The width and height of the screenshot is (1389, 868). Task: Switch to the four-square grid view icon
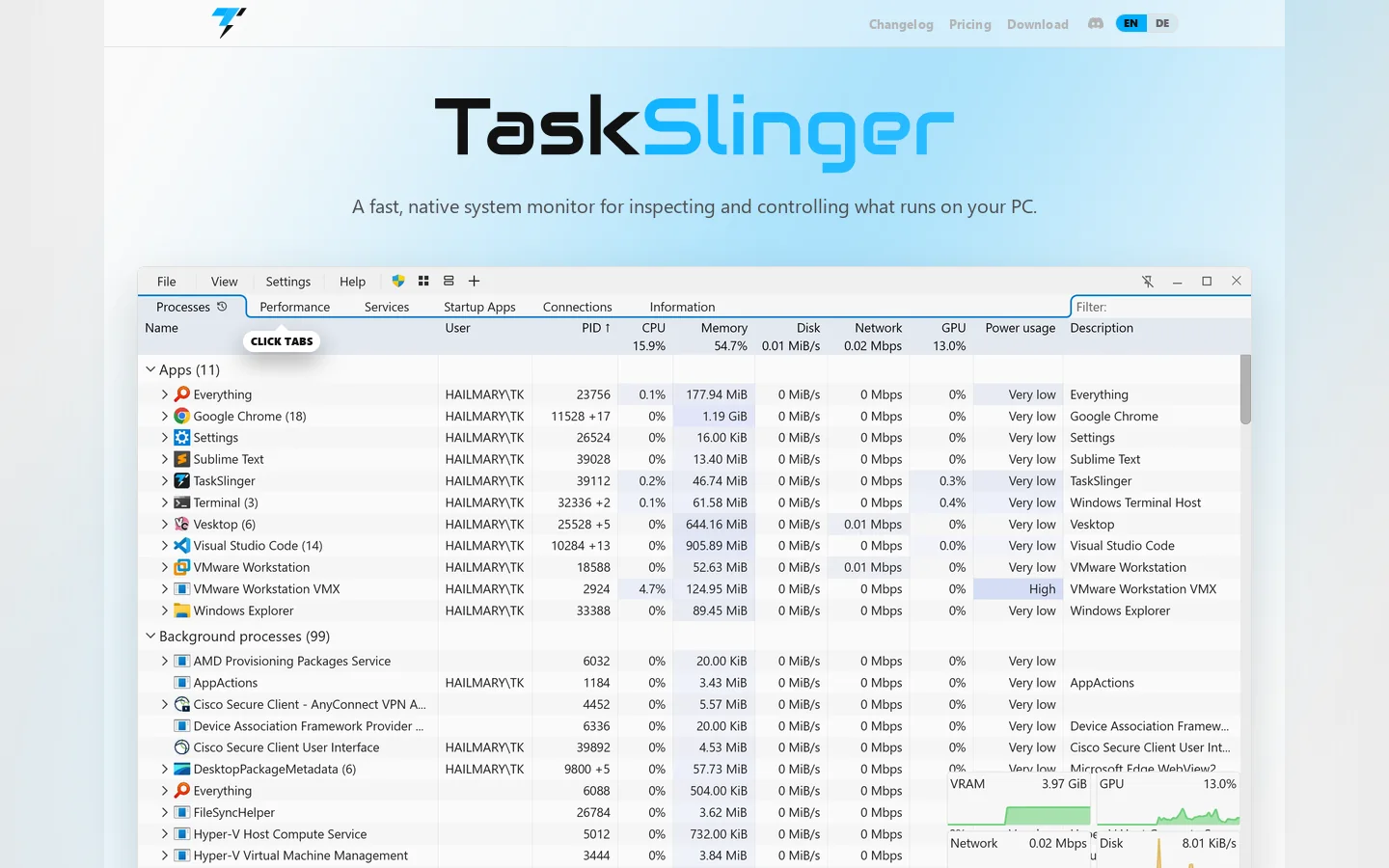tap(423, 281)
